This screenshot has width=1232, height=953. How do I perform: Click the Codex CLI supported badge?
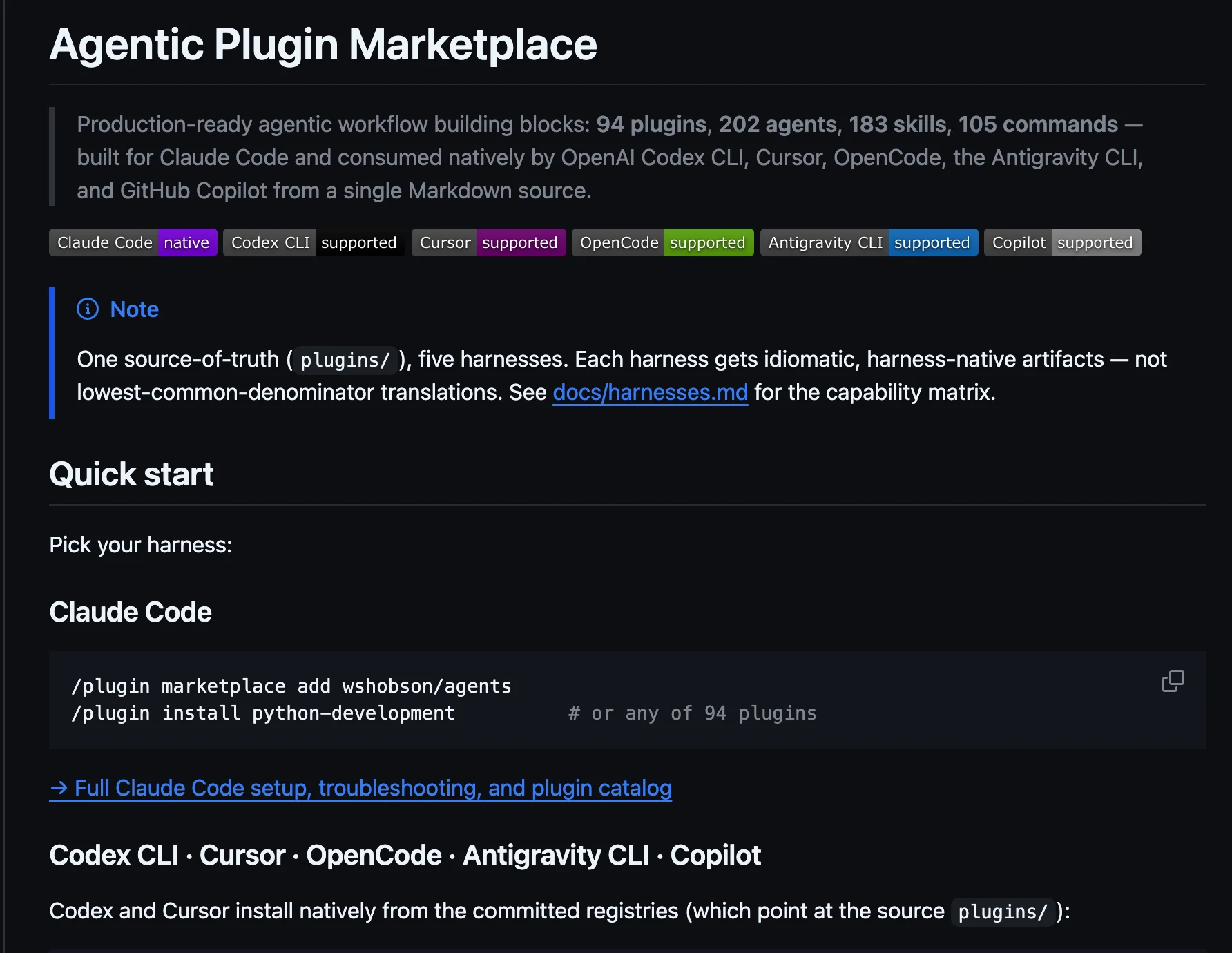[x=314, y=242]
